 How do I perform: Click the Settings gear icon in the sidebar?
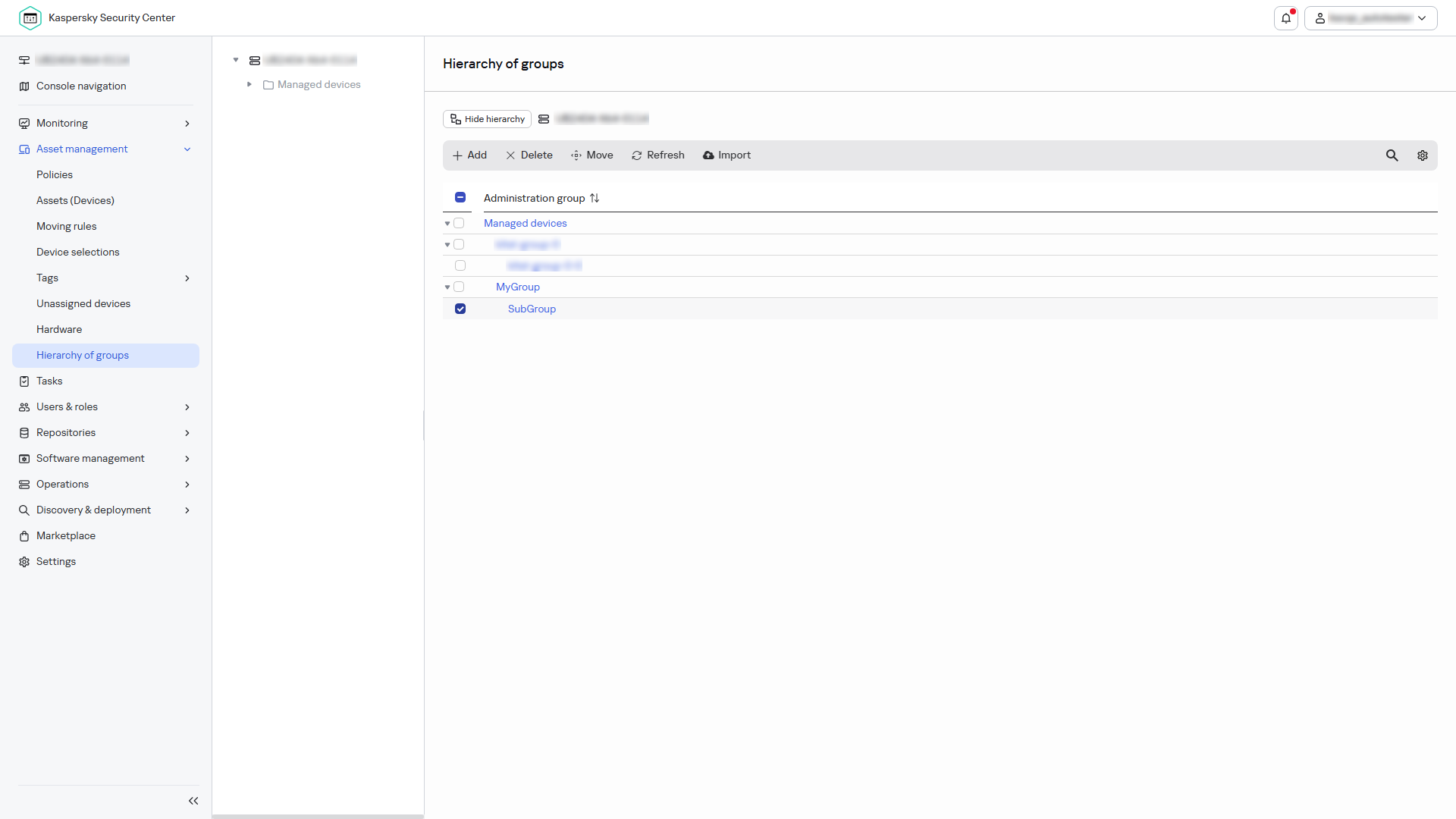click(x=24, y=562)
